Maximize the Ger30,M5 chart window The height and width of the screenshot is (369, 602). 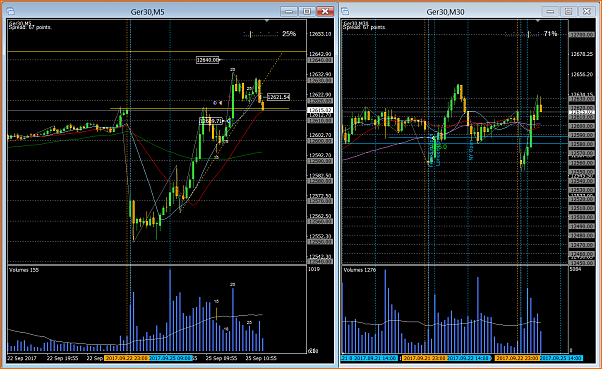click(x=307, y=12)
